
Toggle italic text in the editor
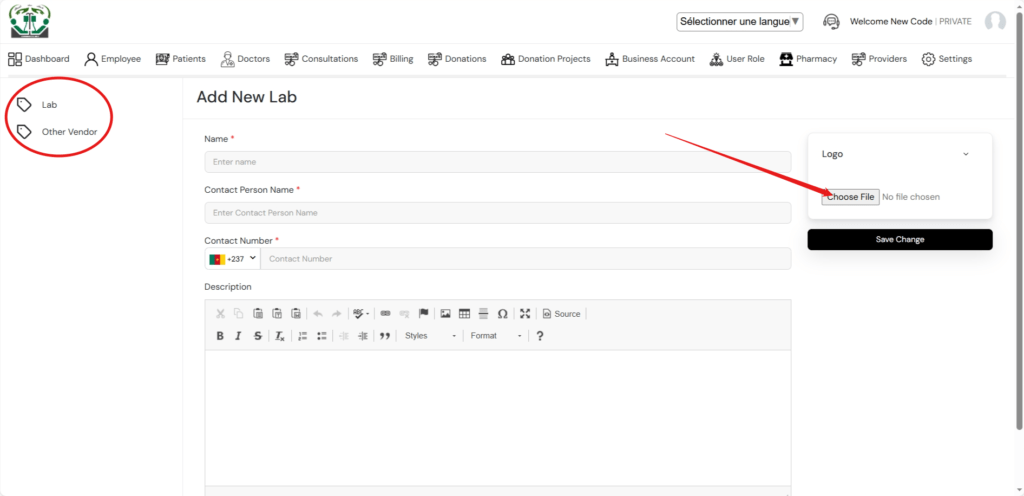point(238,336)
